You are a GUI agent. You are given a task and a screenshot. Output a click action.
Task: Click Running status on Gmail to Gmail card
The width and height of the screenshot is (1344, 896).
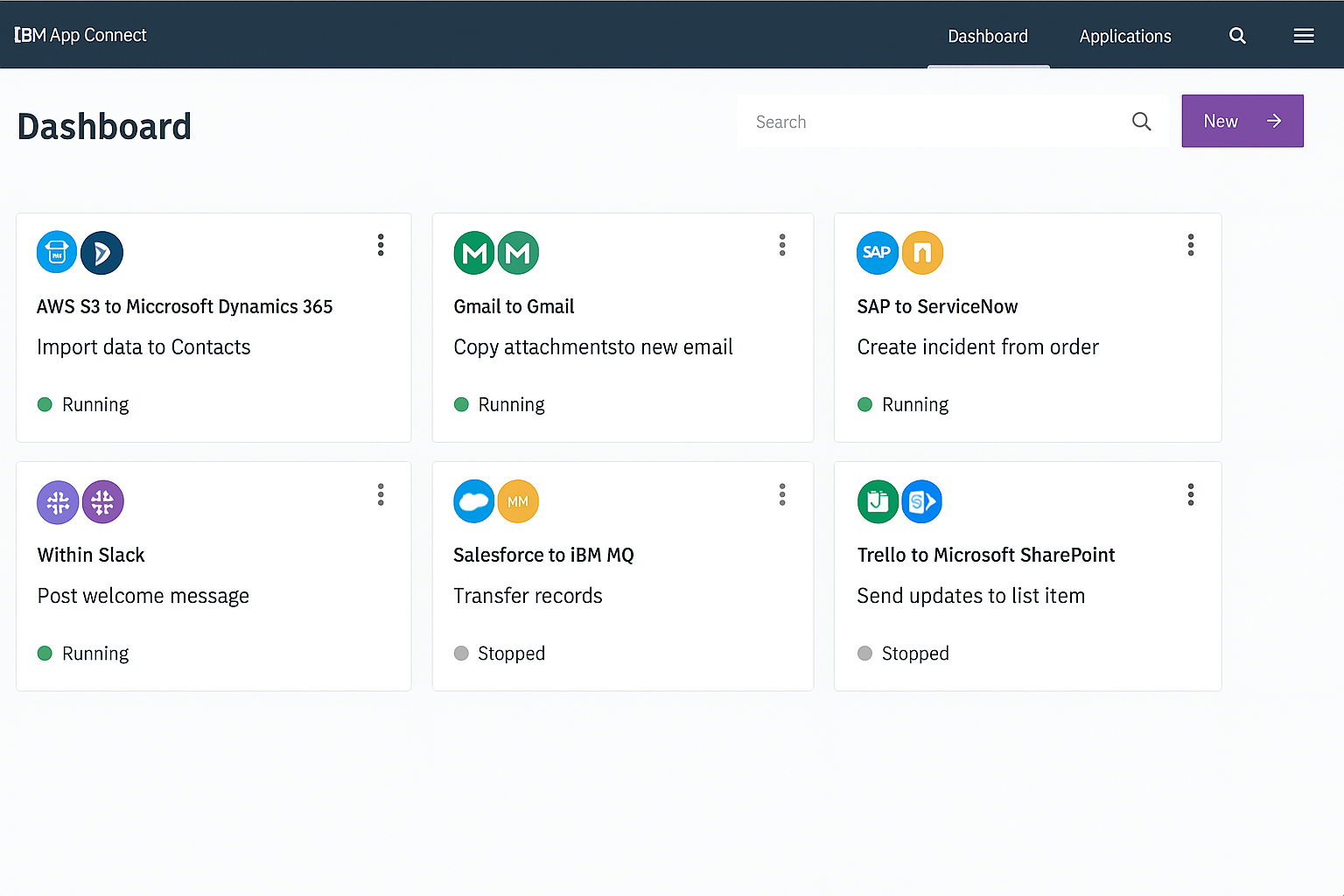500,404
